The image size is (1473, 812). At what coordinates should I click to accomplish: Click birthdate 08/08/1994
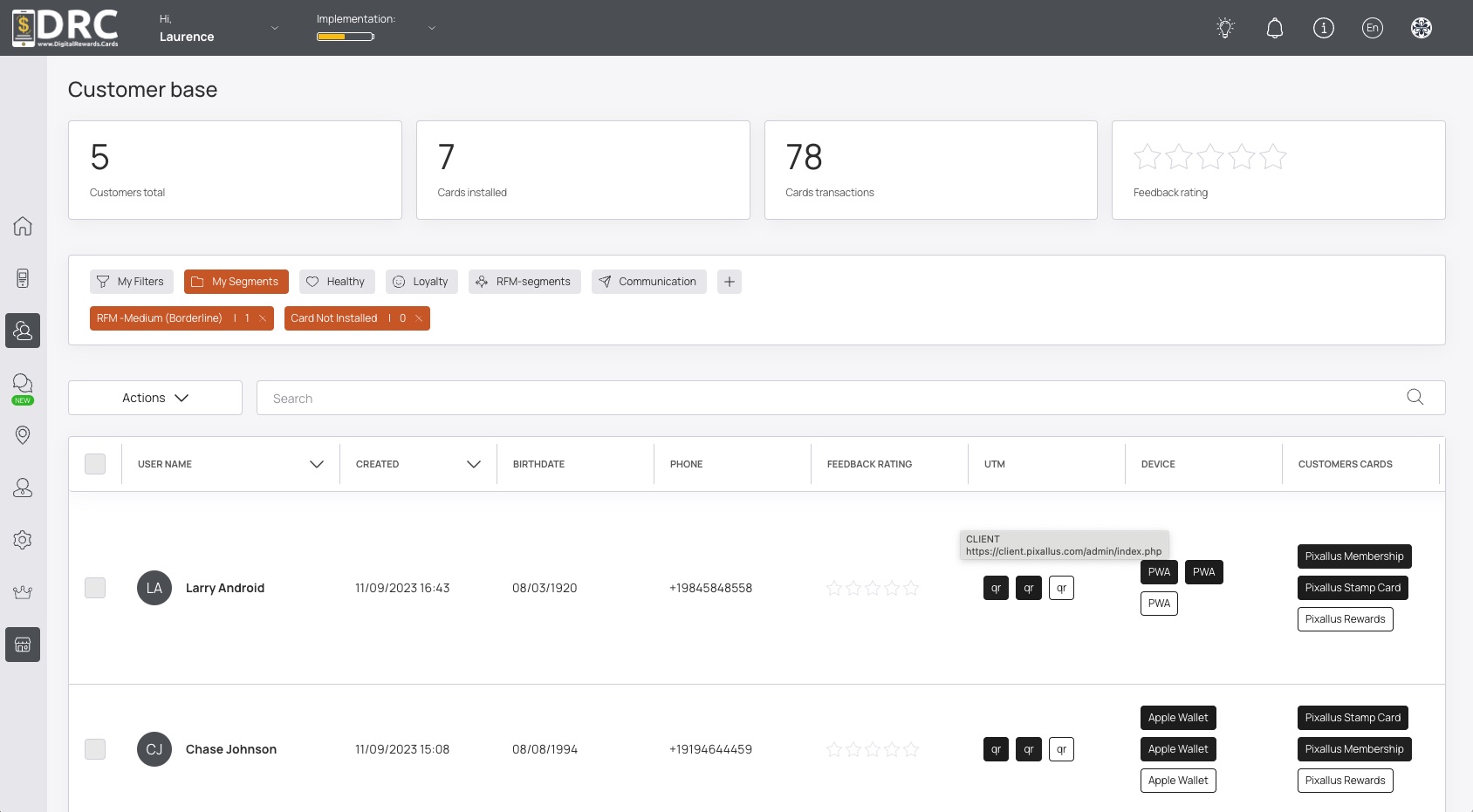pos(545,749)
